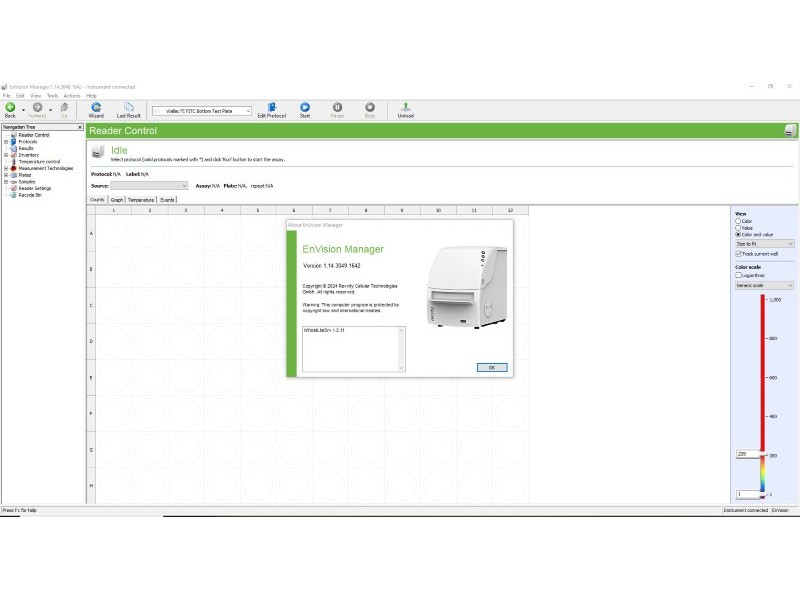The width and height of the screenshot is (800, 600).
Task: Expand the Samples tree node
Action: tap(6, 182)
